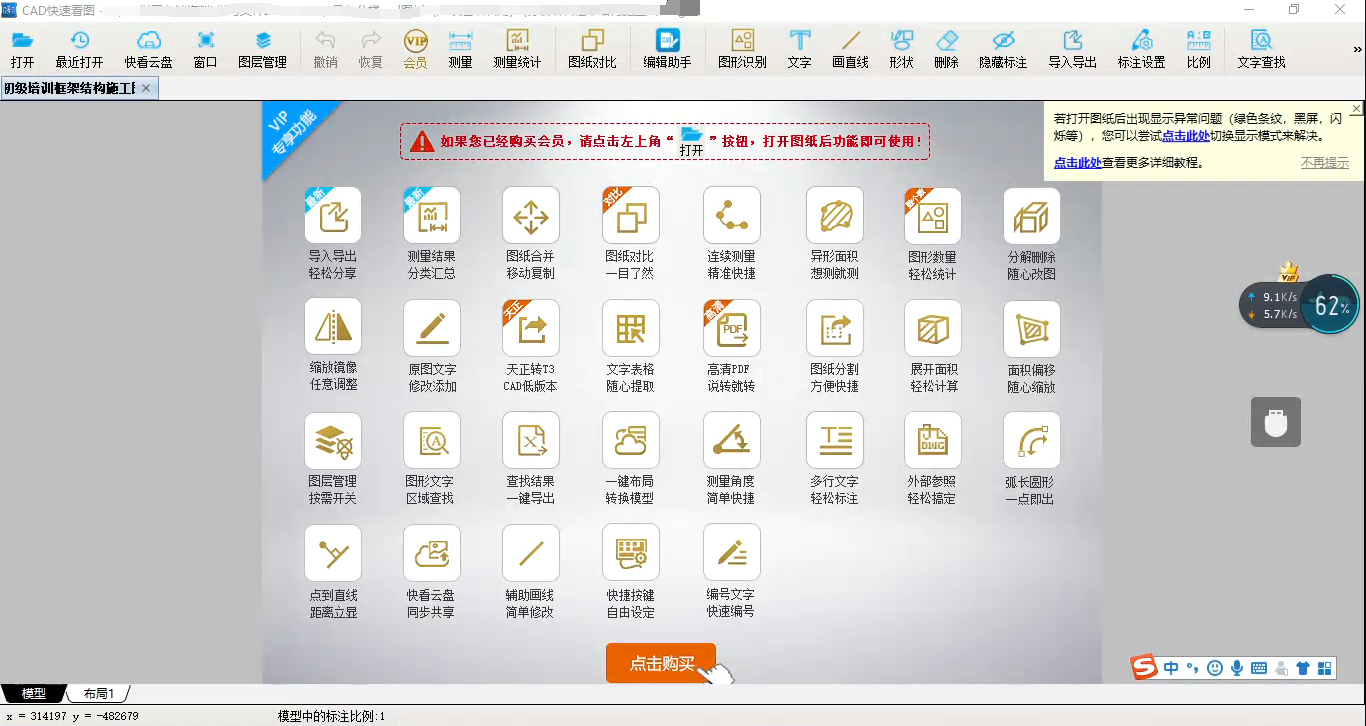Click the 原图文字 修改添加 feature card
This screenshot has height=726, width=1366.
tap(432, 346)
